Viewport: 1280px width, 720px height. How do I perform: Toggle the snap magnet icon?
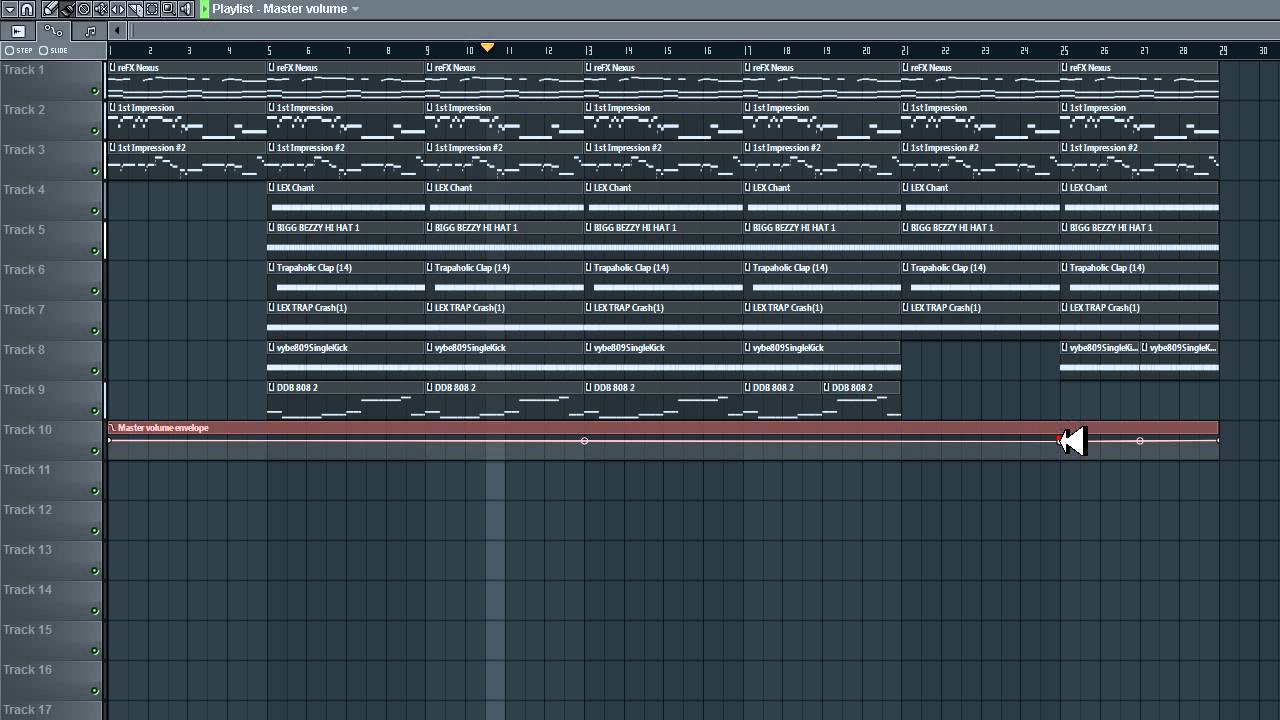click(27, 9)
